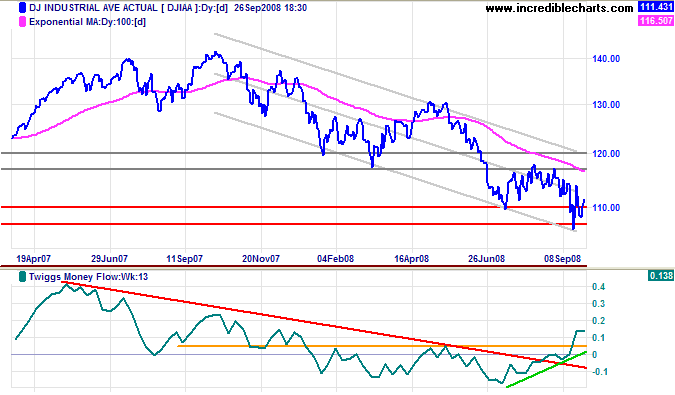Click the red descending trendline on money flow
Image resolution: width=675 pixels, height=395 pixels.
click(x=324, y=325)
